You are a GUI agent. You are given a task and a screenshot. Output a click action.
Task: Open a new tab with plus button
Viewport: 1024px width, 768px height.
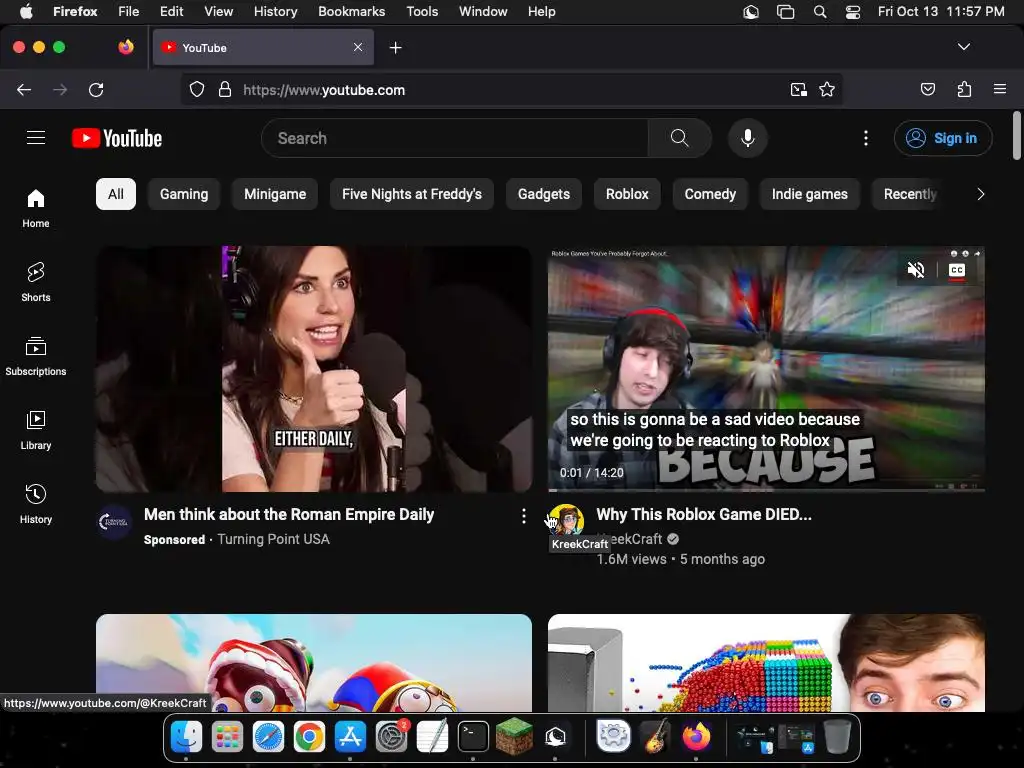coord(395,48)
